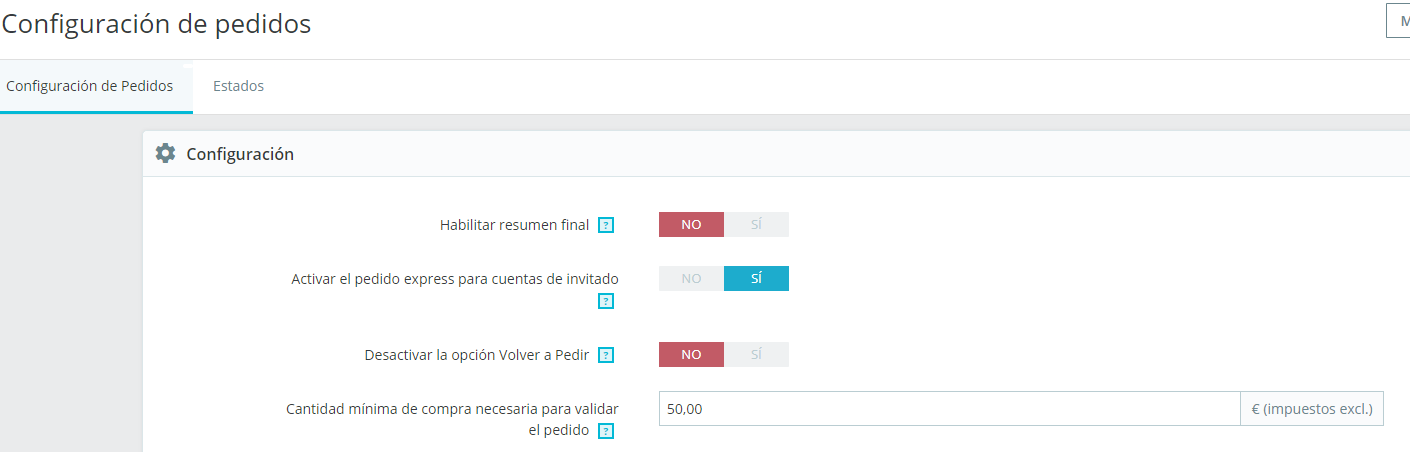Screen dimensions: 1410x452
Task: Click the minimum purchase amount field showing 50,00
Action: [948, 409]
